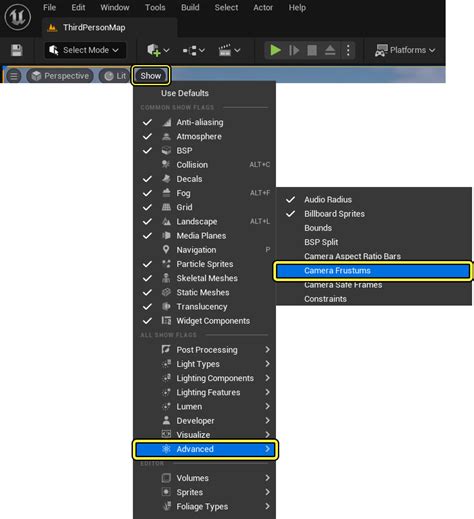Expand Visualize submenu
Image resolution: width=474 pixels, height=519 pixels.
click(204, 435)
